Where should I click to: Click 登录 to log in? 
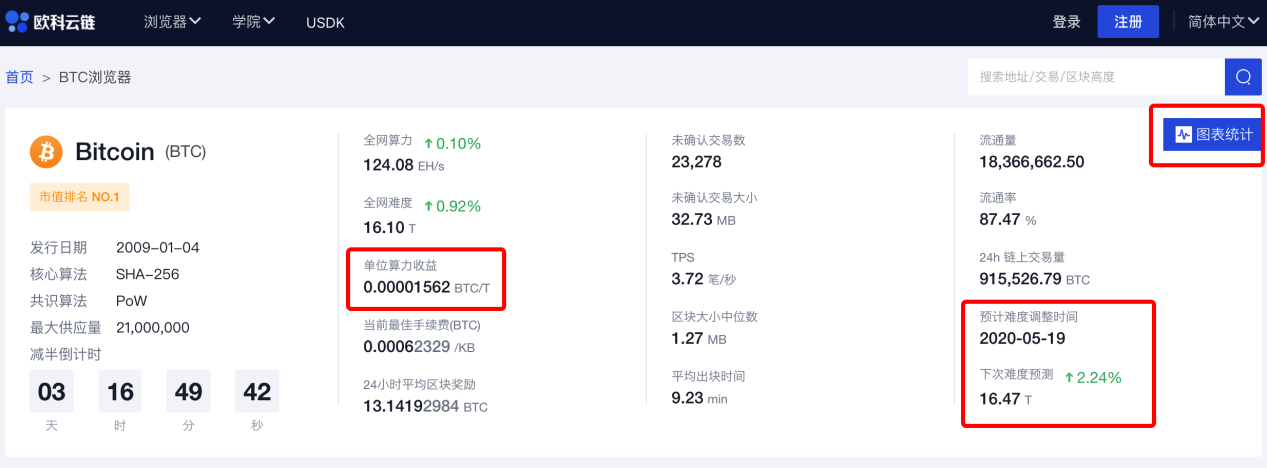point(1067,22)
